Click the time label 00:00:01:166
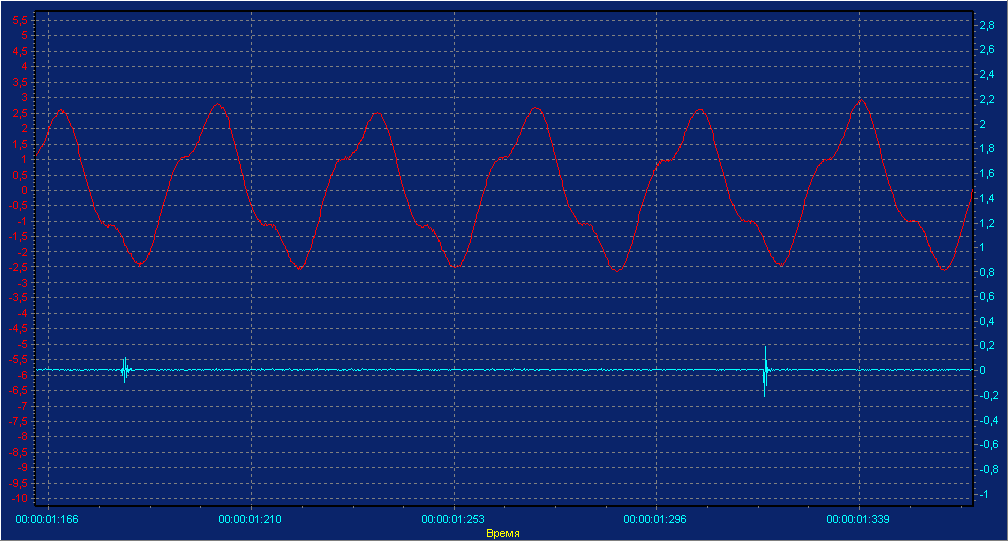The image size is (1008, 541). pyautogui.click(x=47, y=519)
